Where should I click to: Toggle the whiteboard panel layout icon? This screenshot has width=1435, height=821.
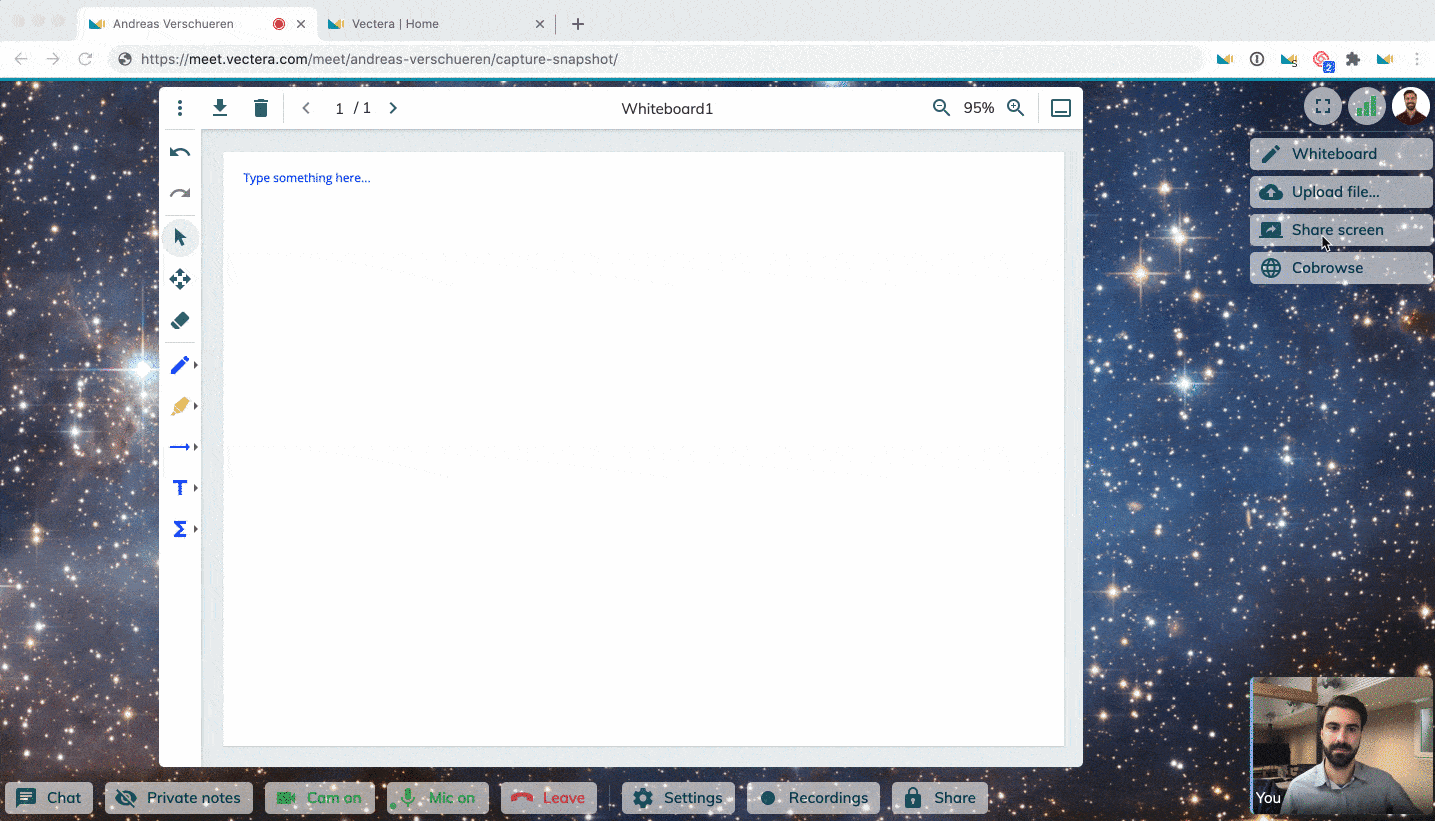(1061, 108)
